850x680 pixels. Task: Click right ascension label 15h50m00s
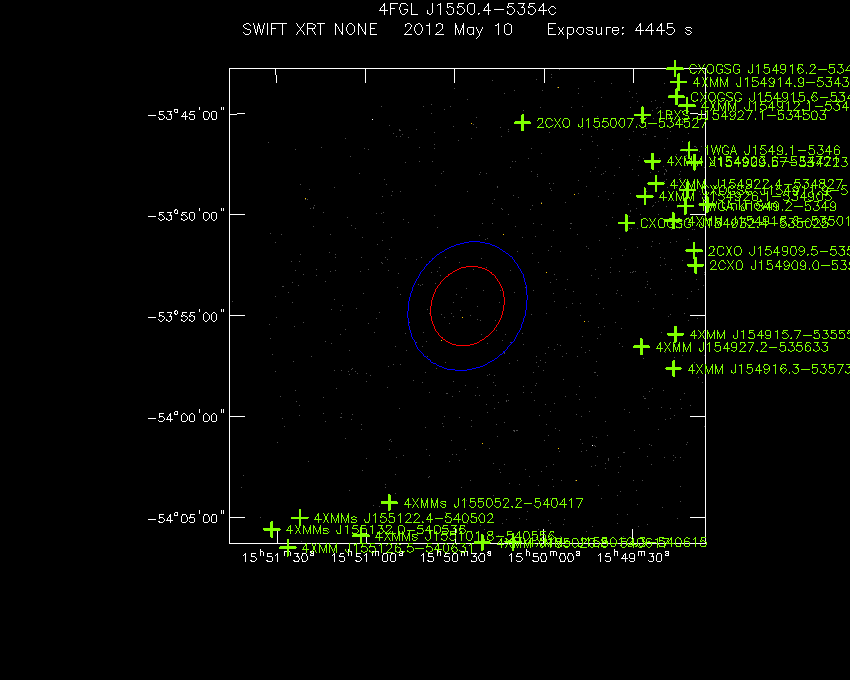point(544,557)
